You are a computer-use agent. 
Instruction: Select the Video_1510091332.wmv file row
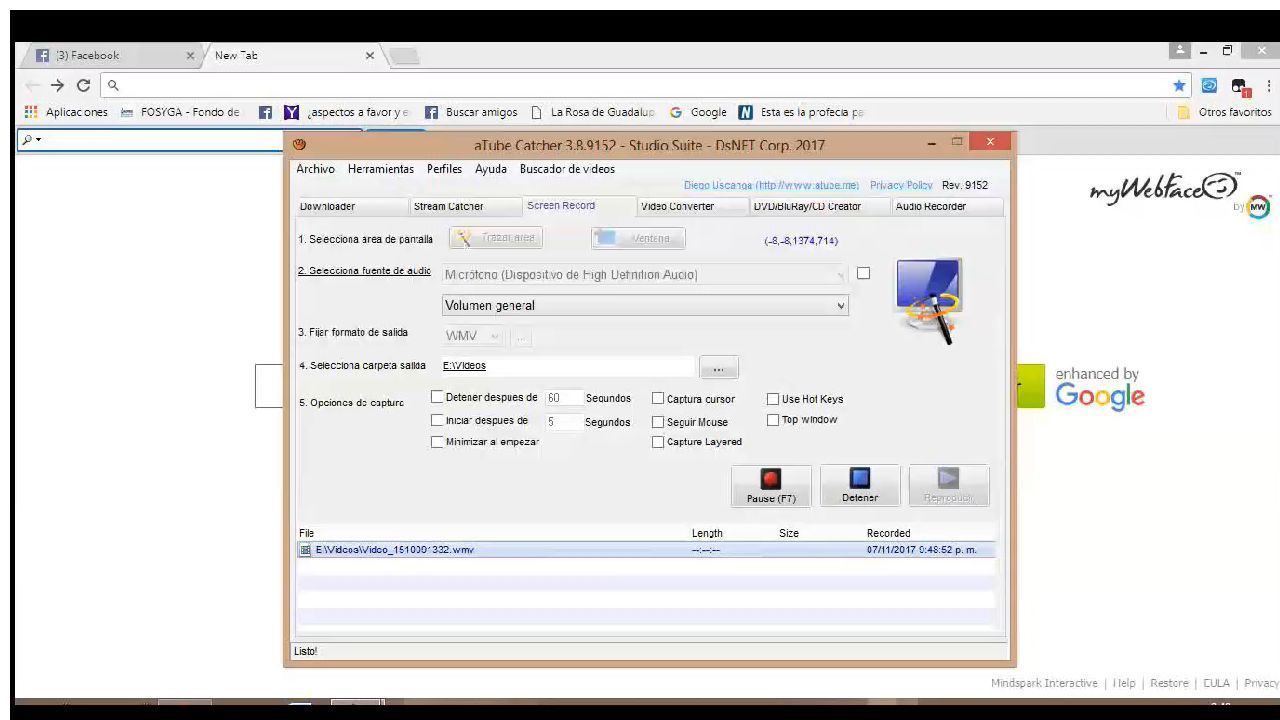(x=645, y=550)
